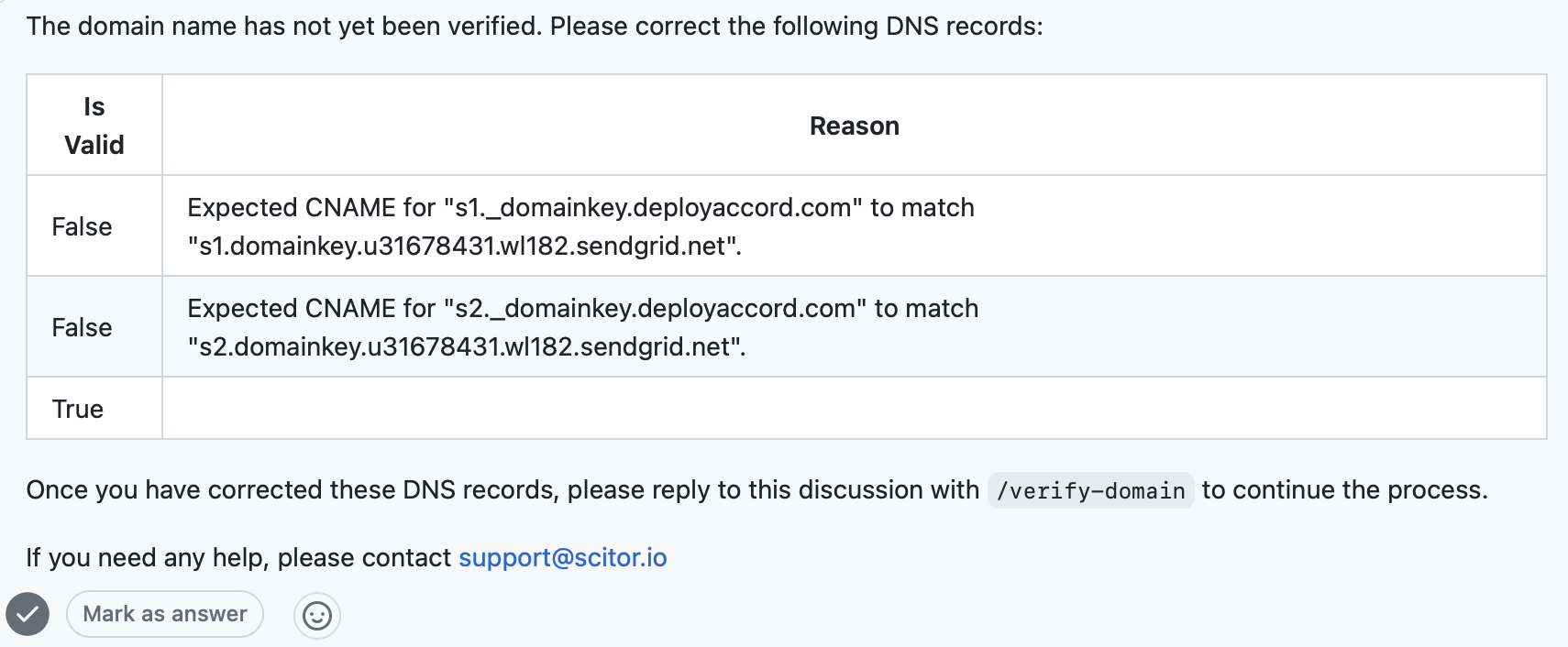The height and width of the screenshot is (647, 1568).
Task: Select the True cell in the last row
Action: point(78,409)
